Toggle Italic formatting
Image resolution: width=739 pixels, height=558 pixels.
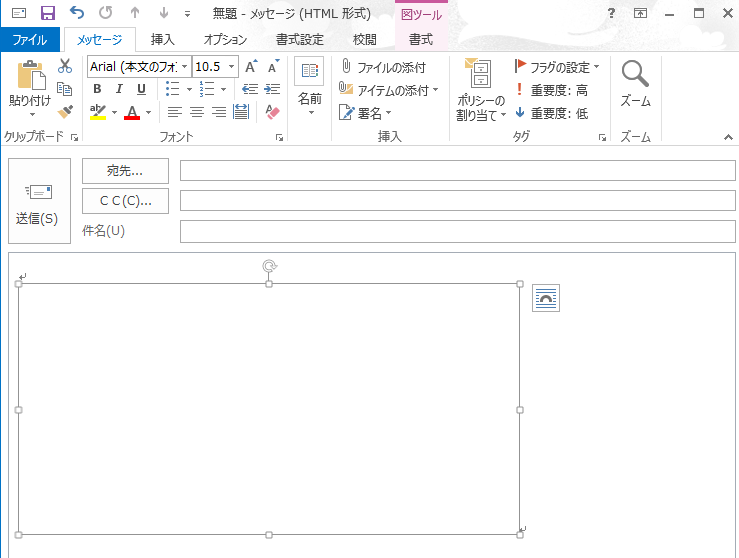(119, 89)
